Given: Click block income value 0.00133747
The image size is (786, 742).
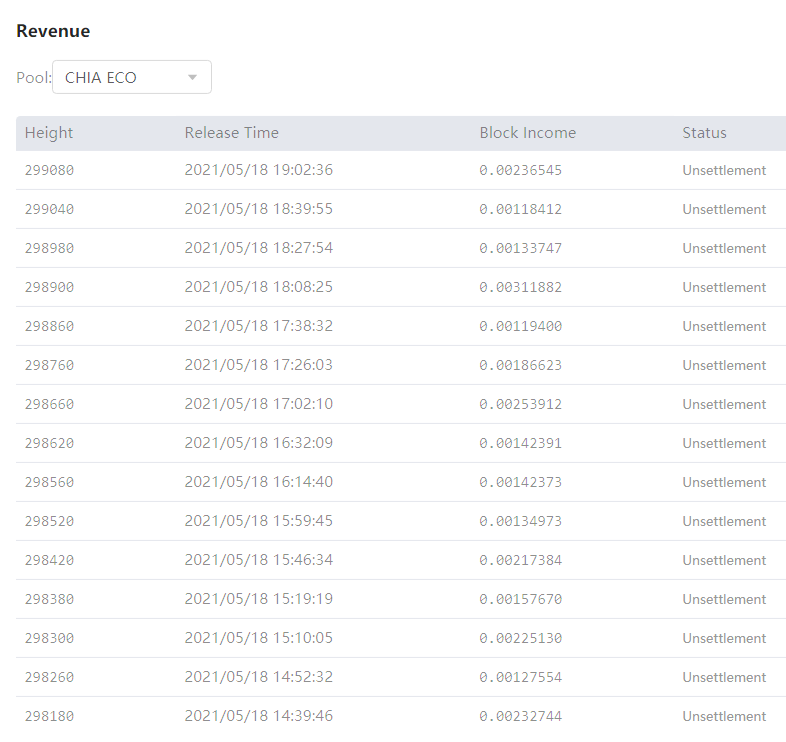Looking at the screenshot, I should pos(521,248).
